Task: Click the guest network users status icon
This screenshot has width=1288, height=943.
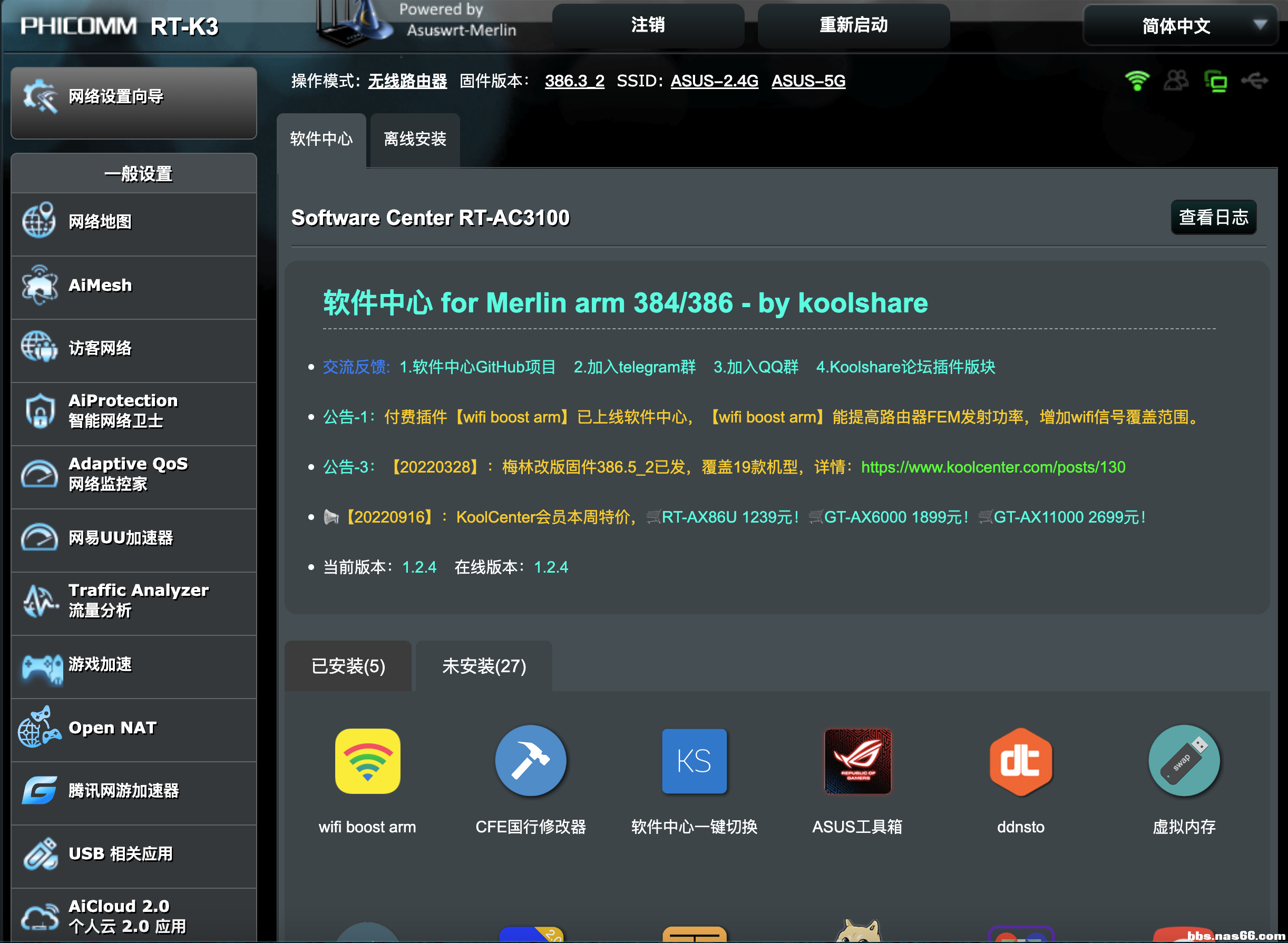Action: point(1176,81)
